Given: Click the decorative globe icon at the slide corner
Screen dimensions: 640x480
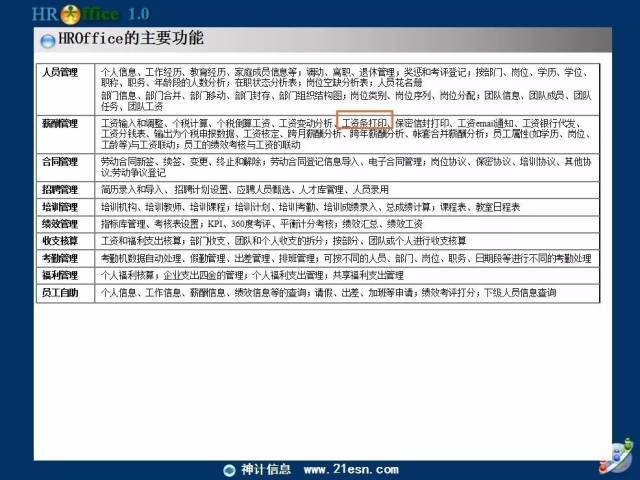Looking at the screenshot, I should [x=616, y=456].
